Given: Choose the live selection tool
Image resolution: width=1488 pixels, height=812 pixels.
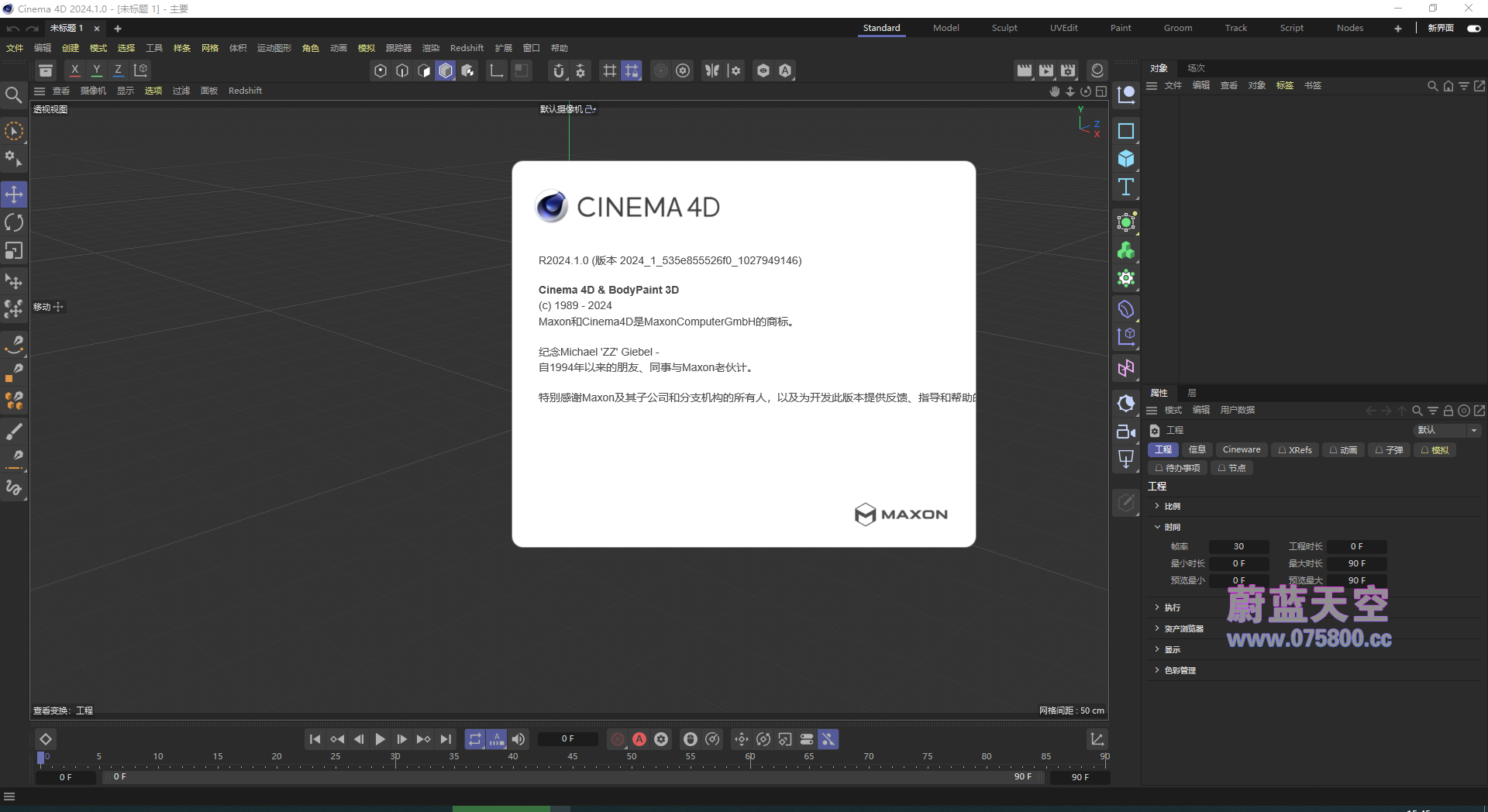Looking at the screenshot, I should [14, 132].
